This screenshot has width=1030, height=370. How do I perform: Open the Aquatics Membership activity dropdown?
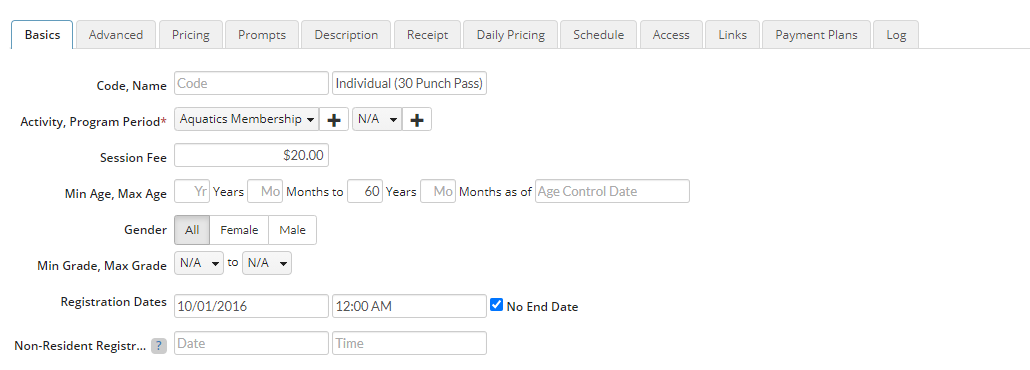pyautogui.click(x=246, y=120)
